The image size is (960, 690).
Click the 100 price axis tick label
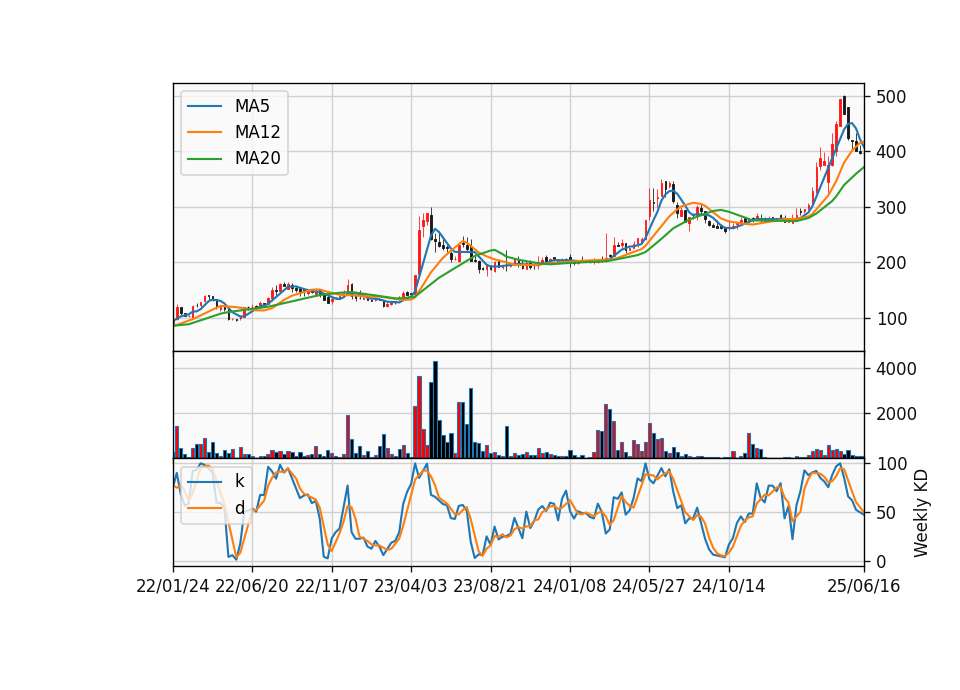coord(891,318)
